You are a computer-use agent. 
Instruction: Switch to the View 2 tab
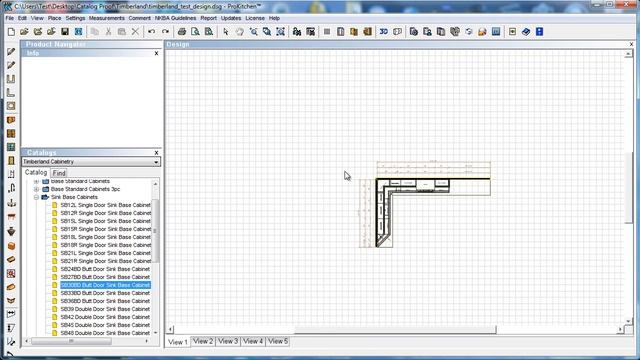(203, 341)
